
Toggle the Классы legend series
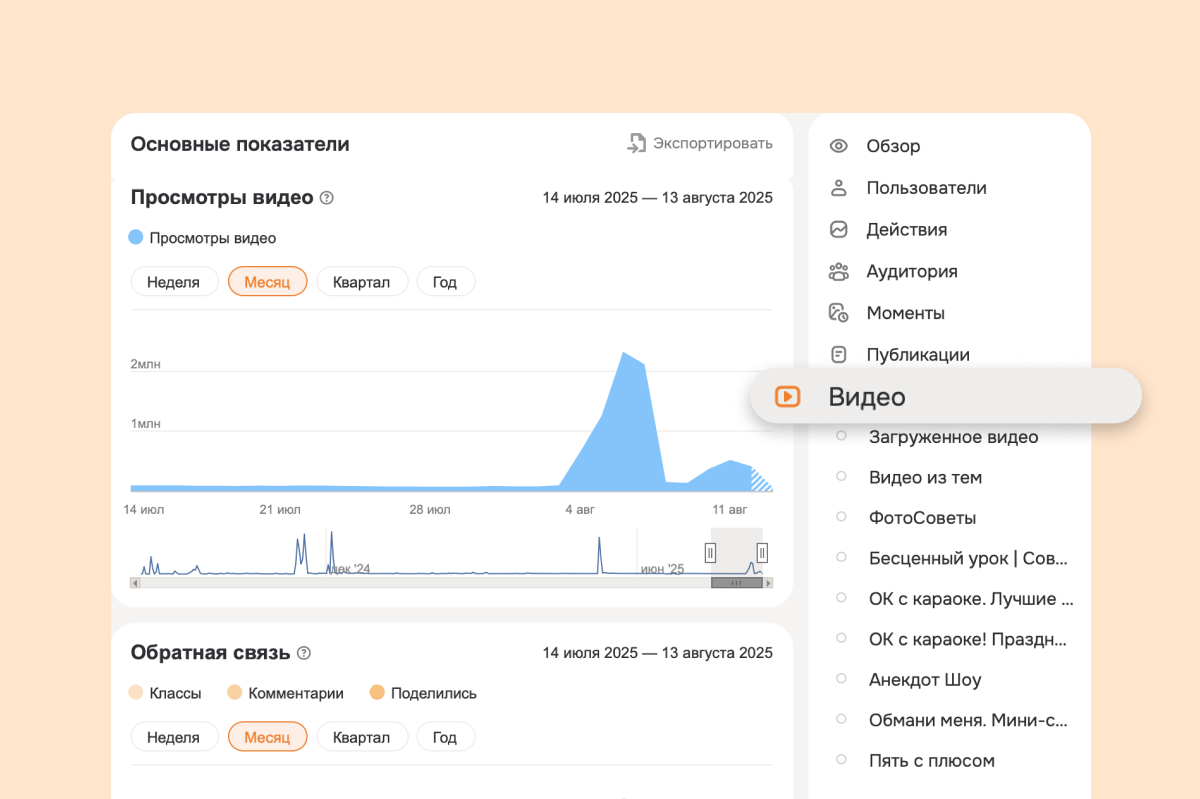pos(165,693)
